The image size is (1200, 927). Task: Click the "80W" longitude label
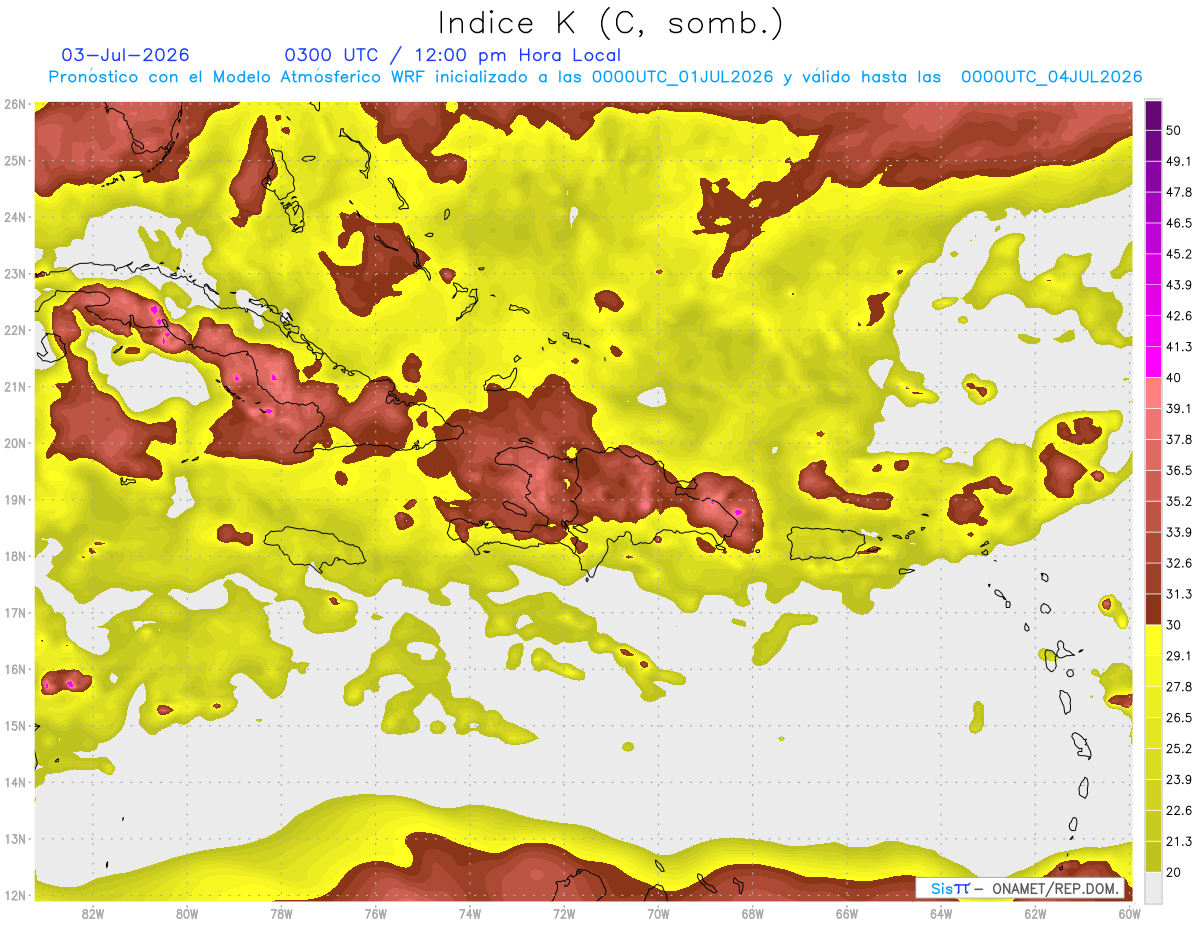(187, 914)
